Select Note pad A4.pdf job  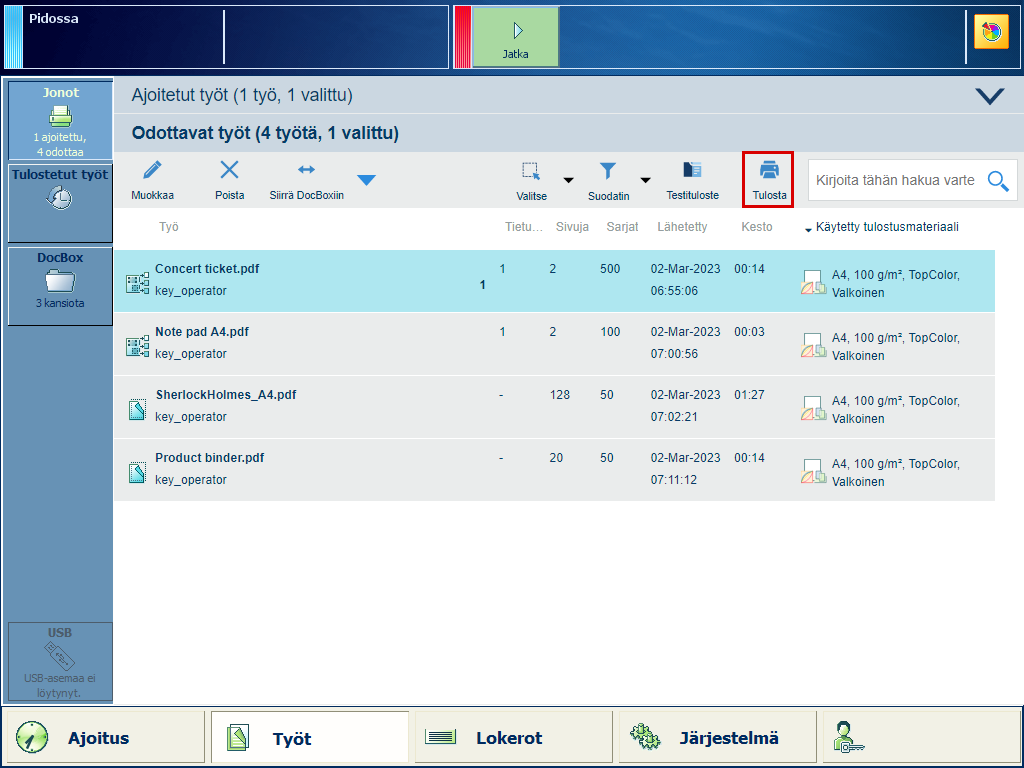pyautogui.click(x=554, y=344)
